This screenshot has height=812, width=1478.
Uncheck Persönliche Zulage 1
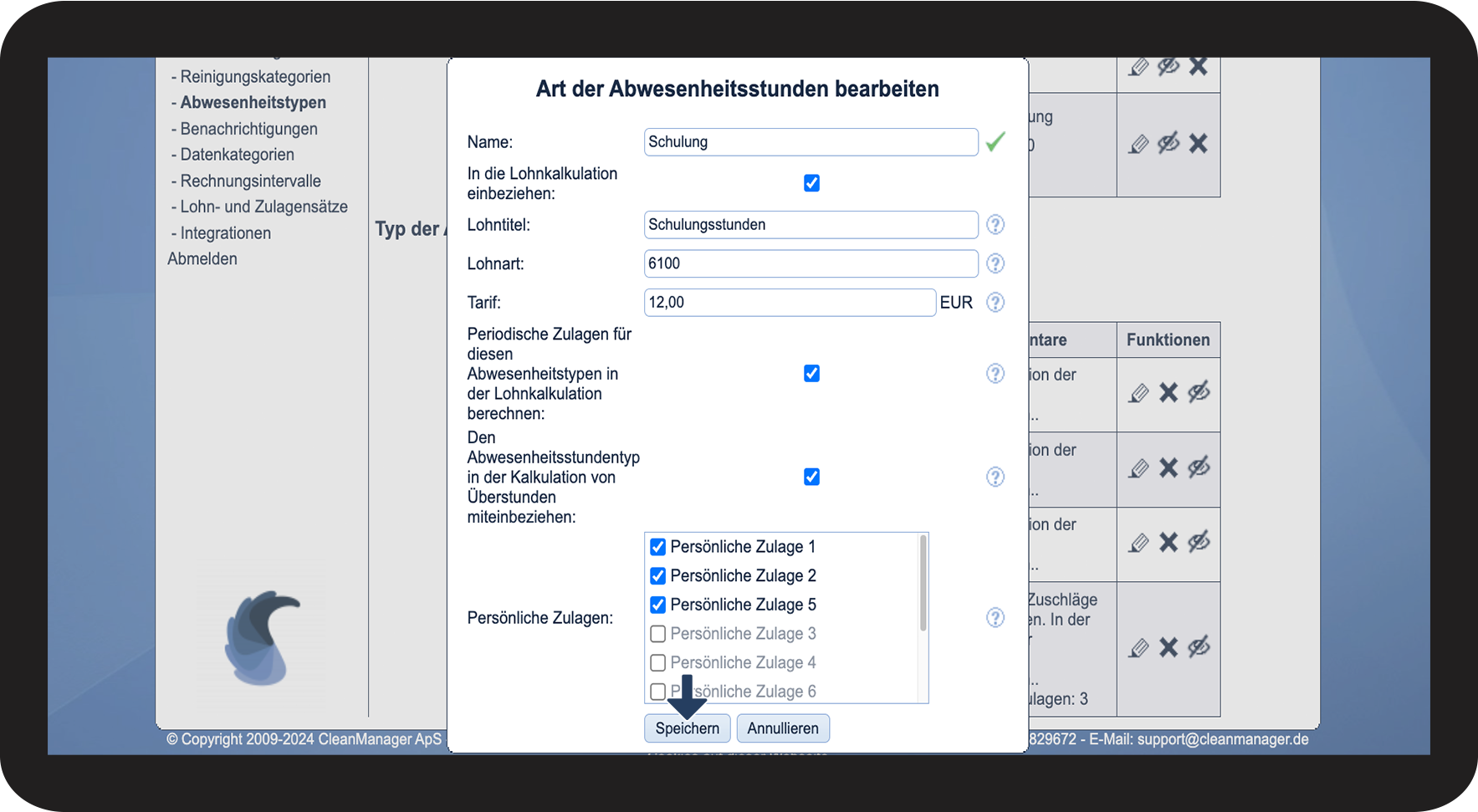pos(658,547)
